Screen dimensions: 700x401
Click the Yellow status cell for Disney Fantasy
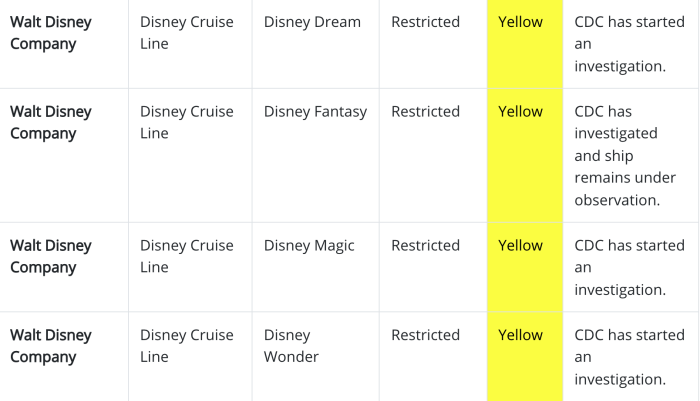(x=525, y=155)
